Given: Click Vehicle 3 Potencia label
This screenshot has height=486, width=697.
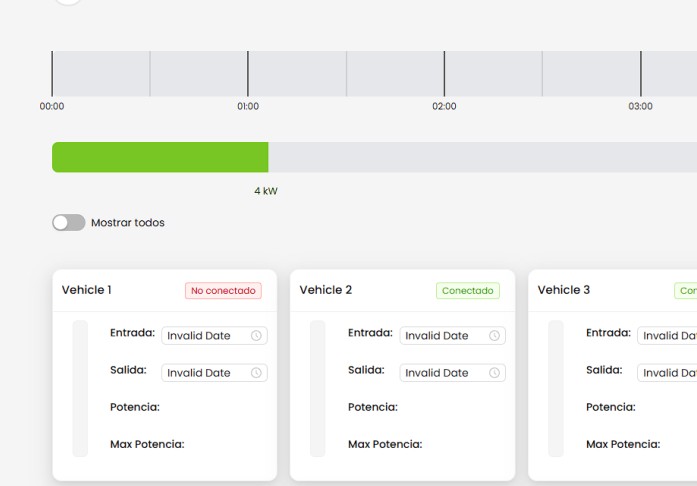Looking at the screenshot, I should [611, 407].
